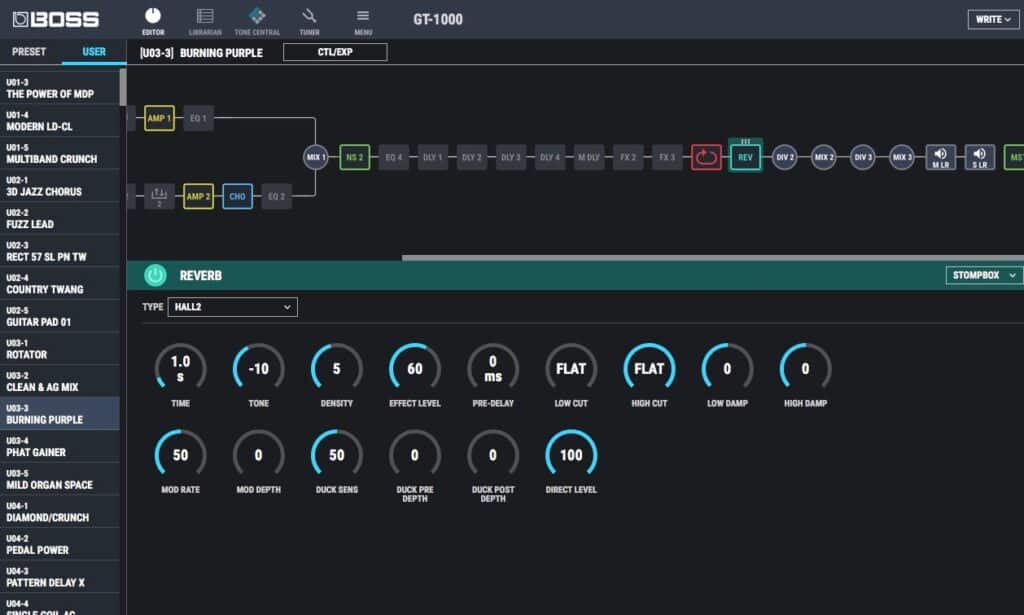Image resolution: width=1024 pixels, height=615 pixels.
Task: Select the FX 3 block
Action: pyautogui.click(x=667, y=157)
